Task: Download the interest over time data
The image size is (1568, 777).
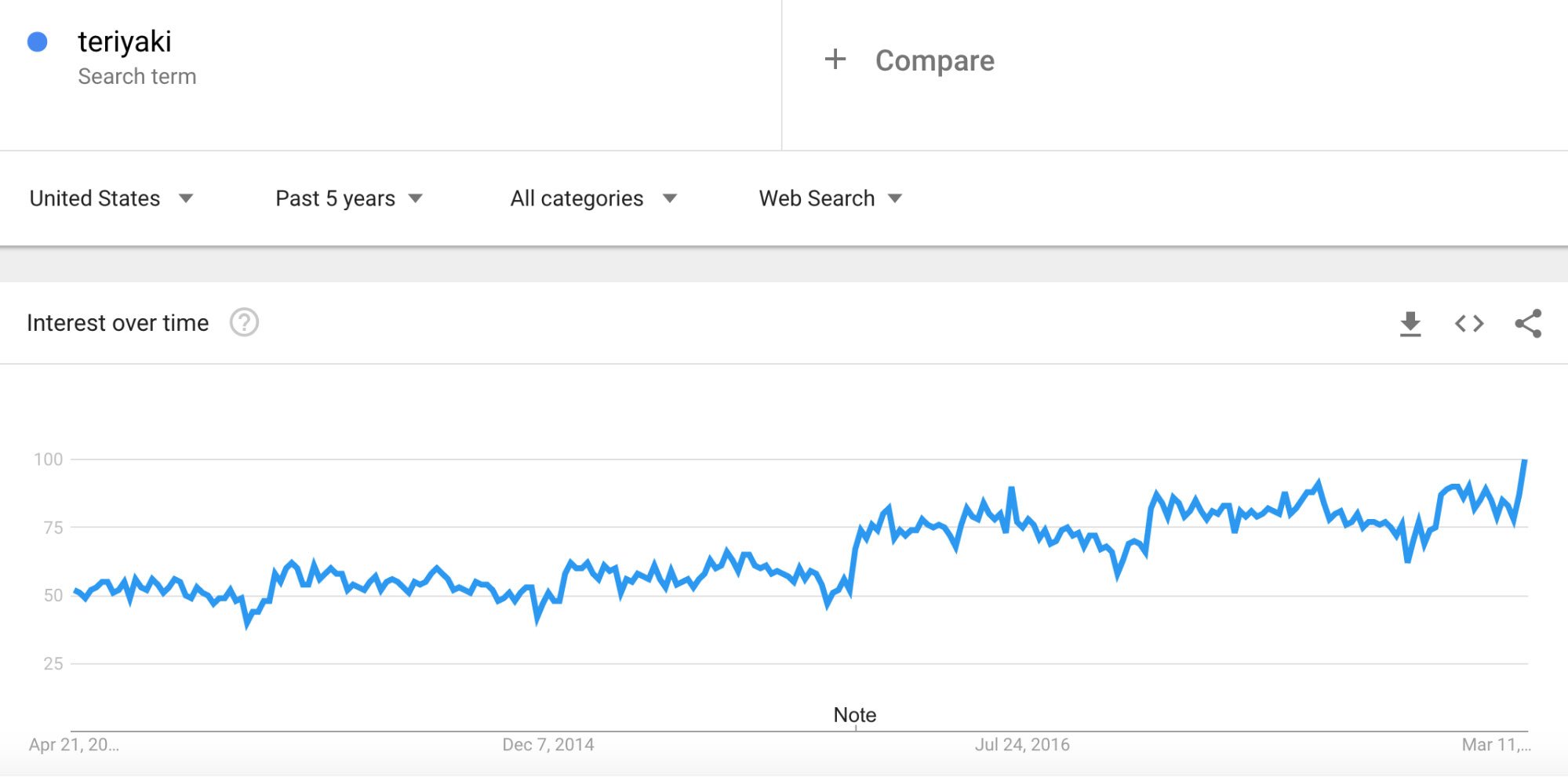Action: (1410, 324)
